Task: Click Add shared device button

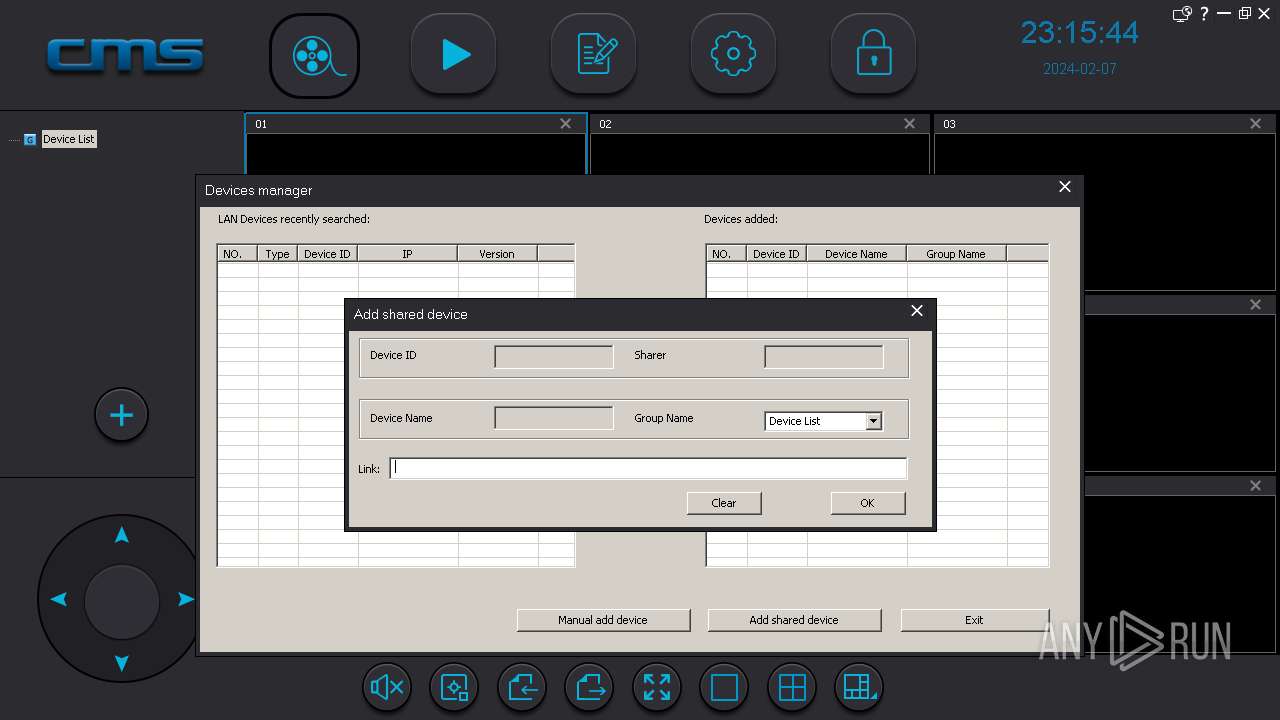Action: (x=794, y=620)
